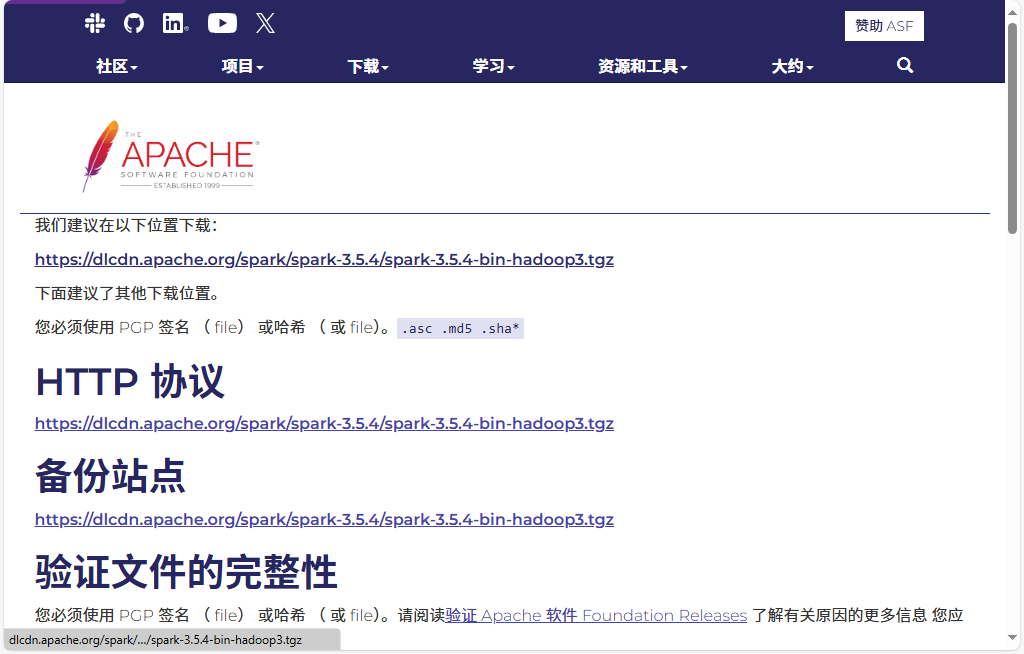Expand the 大约 dropdown menu
The height and width of the screenshot is (654, 1024).
tap(792, 67)
